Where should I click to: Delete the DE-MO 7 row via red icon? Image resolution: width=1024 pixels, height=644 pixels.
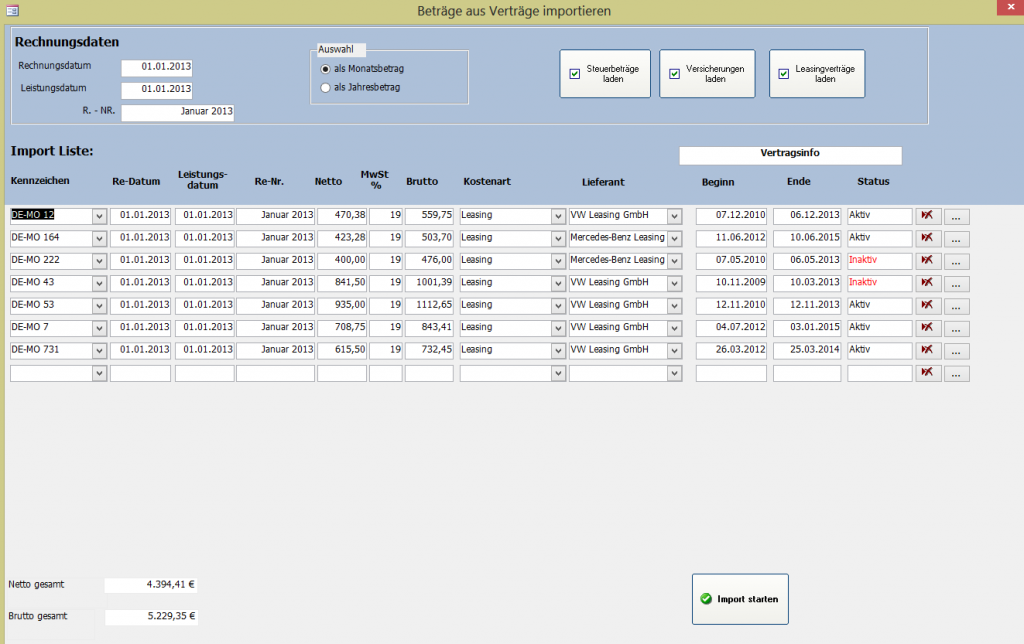(927, 328)
